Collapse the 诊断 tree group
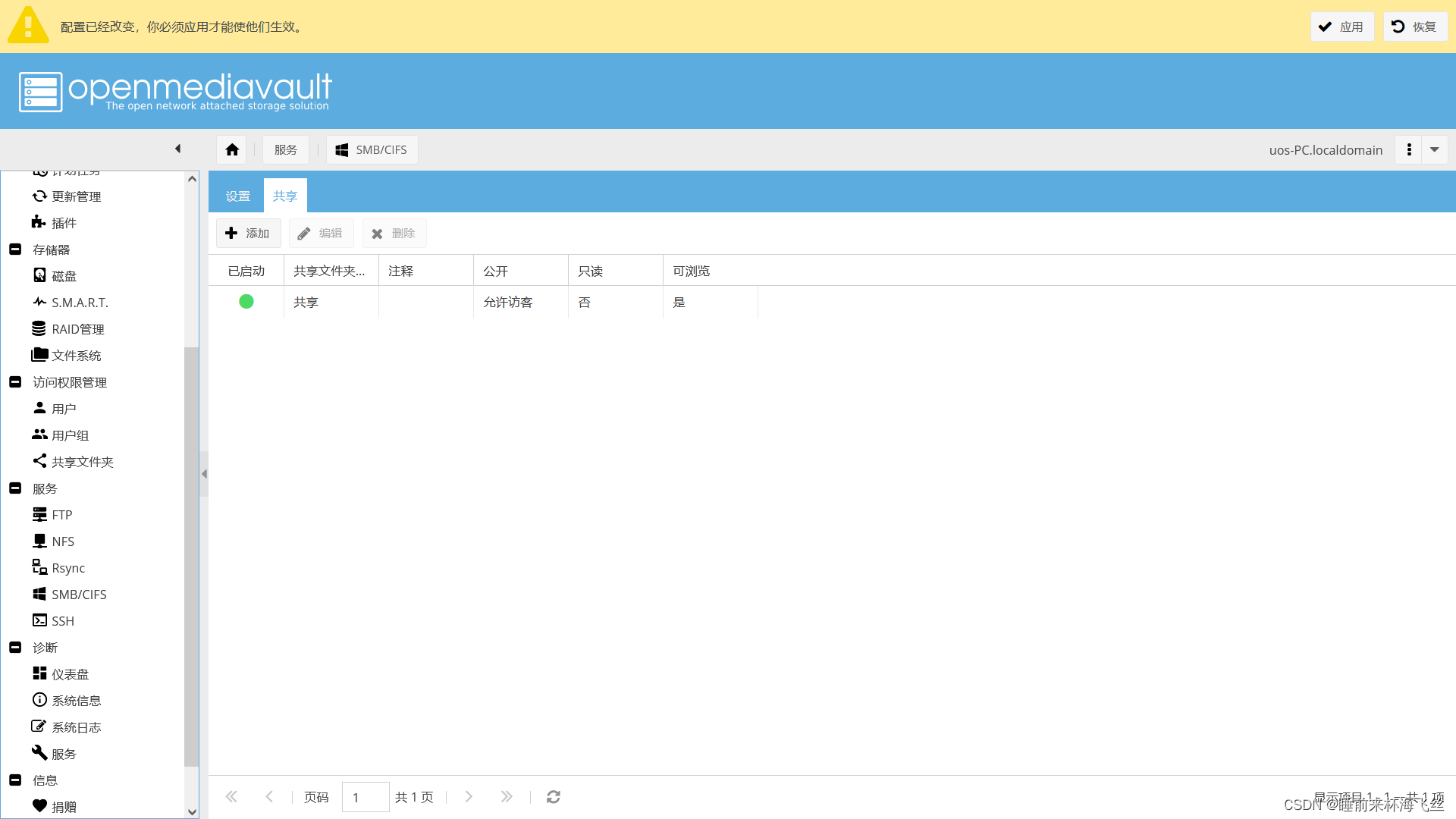This screenshot has width=1456, height=819. tap(15, 648)
